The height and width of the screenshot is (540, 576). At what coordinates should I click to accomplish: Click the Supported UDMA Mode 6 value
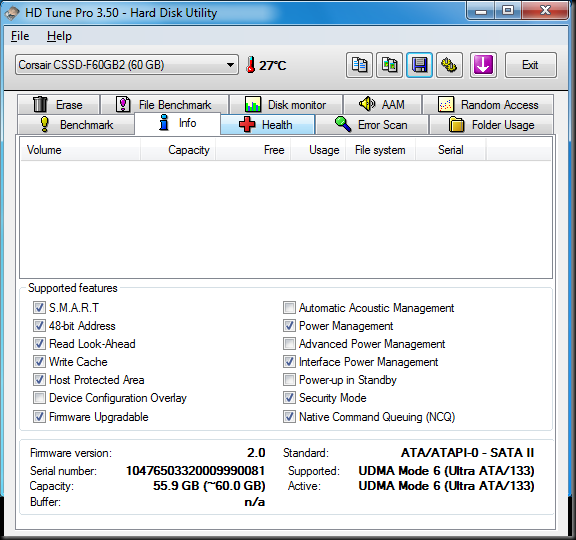click(446, 471)
